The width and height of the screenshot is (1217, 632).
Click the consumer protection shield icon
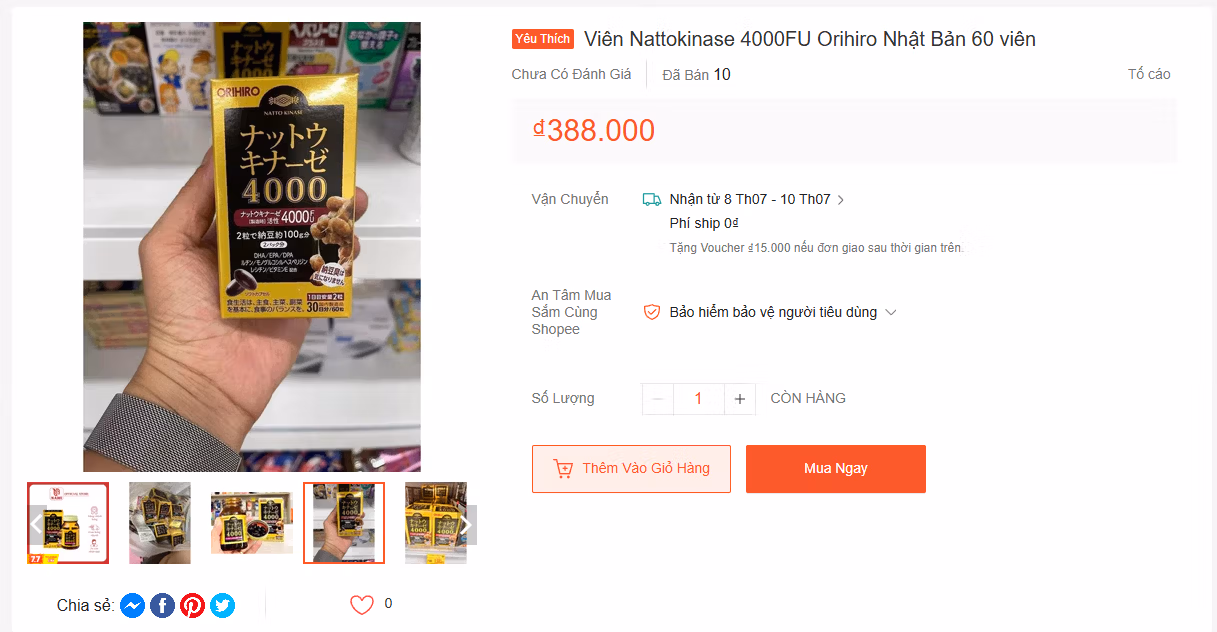652,312
